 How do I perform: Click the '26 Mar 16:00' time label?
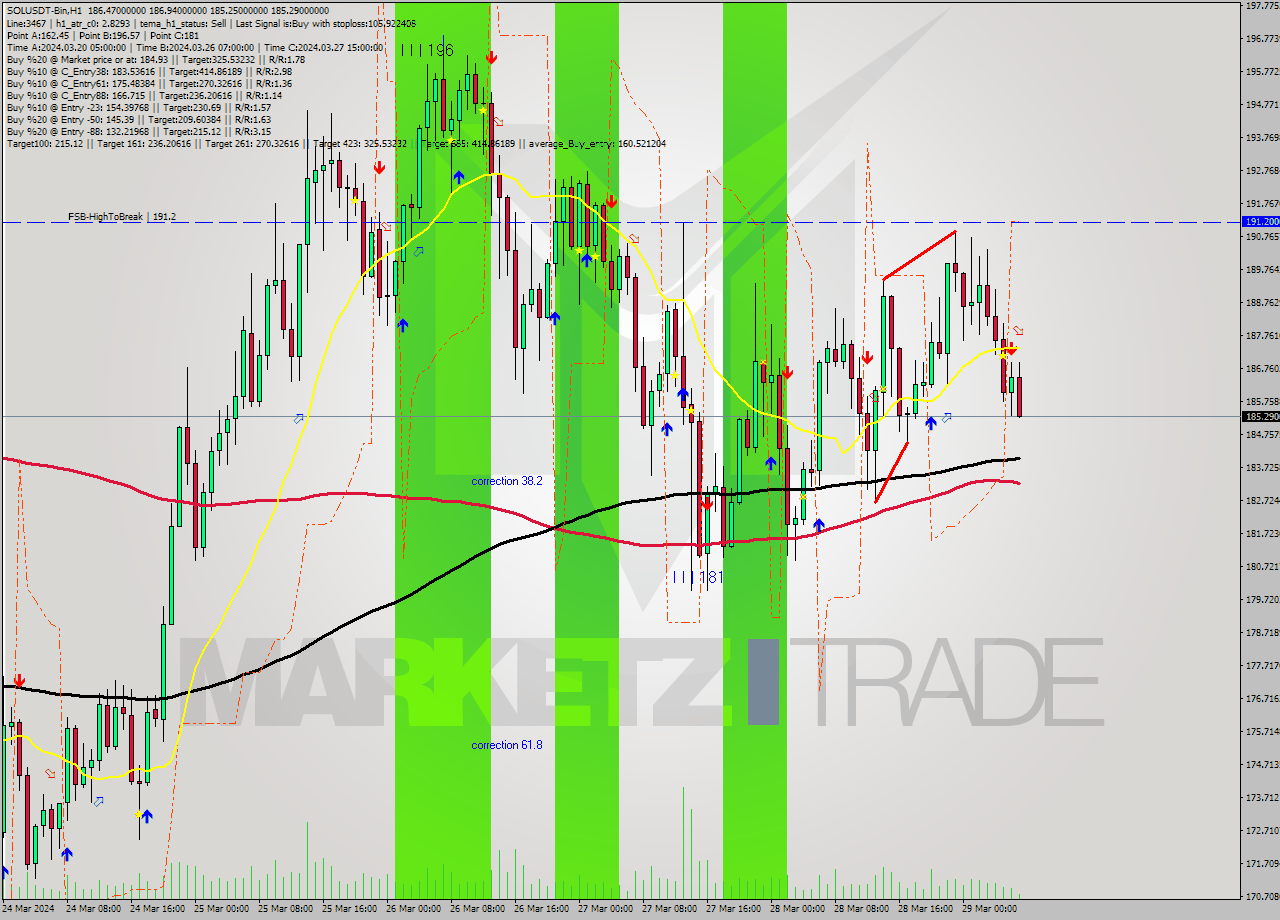541,910
